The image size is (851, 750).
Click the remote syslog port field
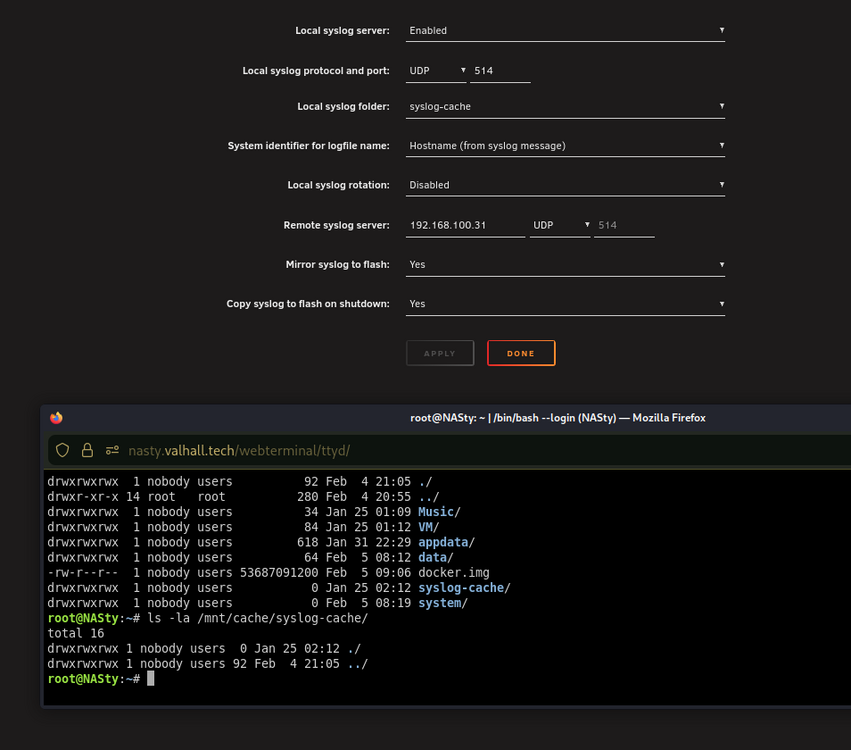(x=624, y=225)
